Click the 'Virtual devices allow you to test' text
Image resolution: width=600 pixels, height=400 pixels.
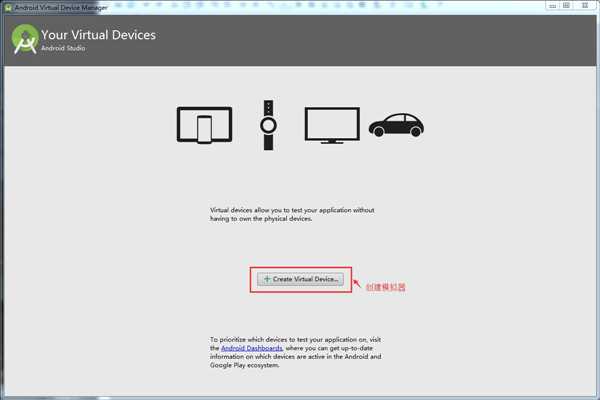pyautogui.click(x=292, y=215)
